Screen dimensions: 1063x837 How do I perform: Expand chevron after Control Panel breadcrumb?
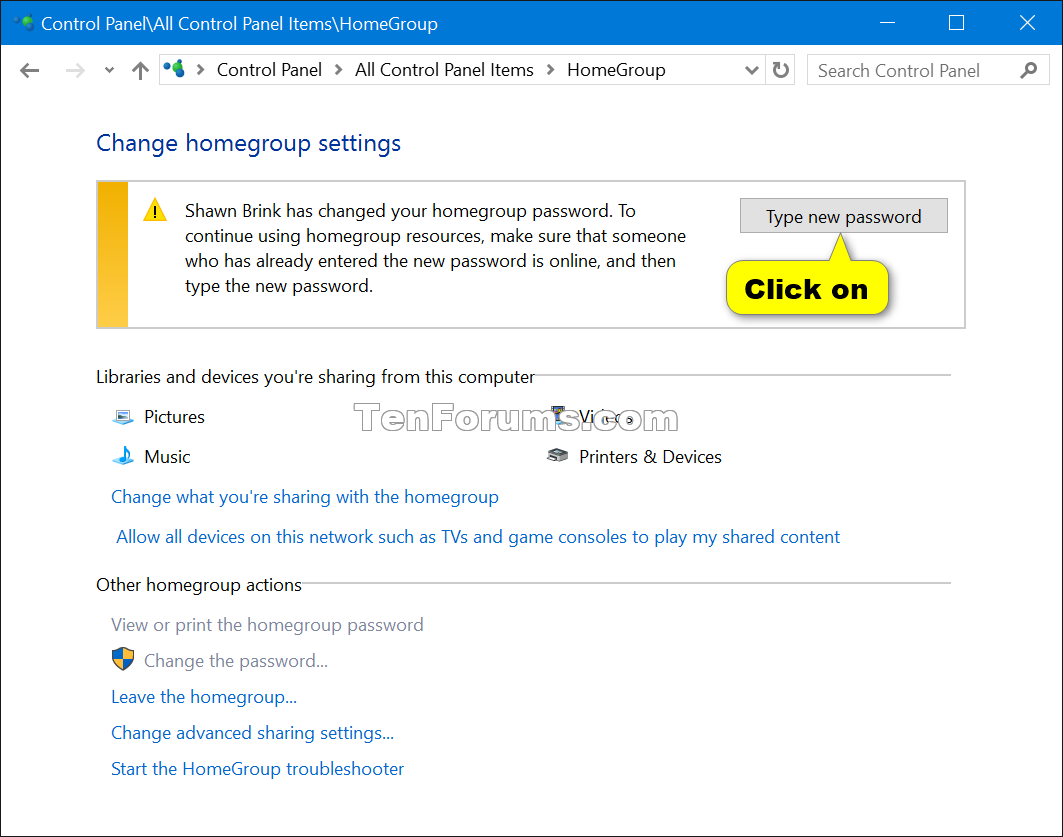[x=338, y=70]
